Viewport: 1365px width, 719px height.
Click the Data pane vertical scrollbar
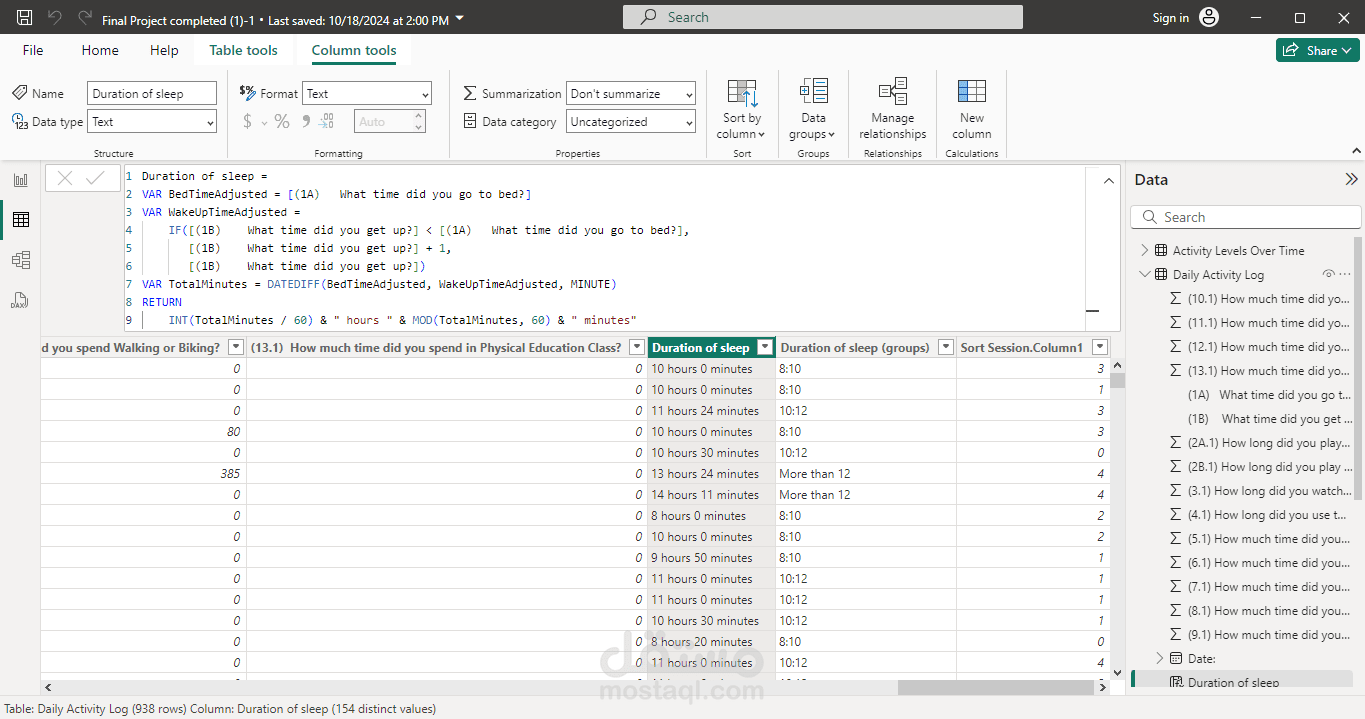pyautogui.click(x=1357, y=366)
